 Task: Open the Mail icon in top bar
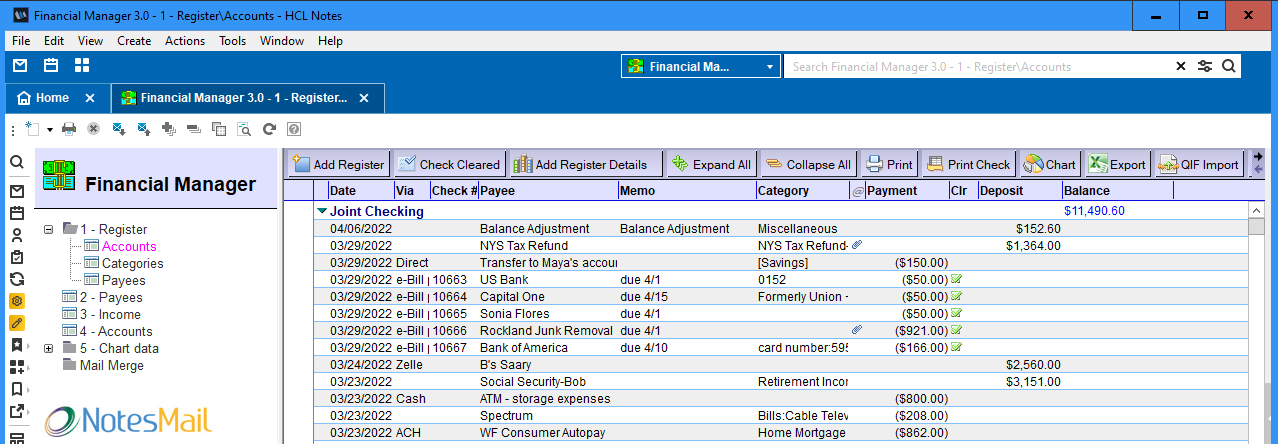(x=20, y=66)
